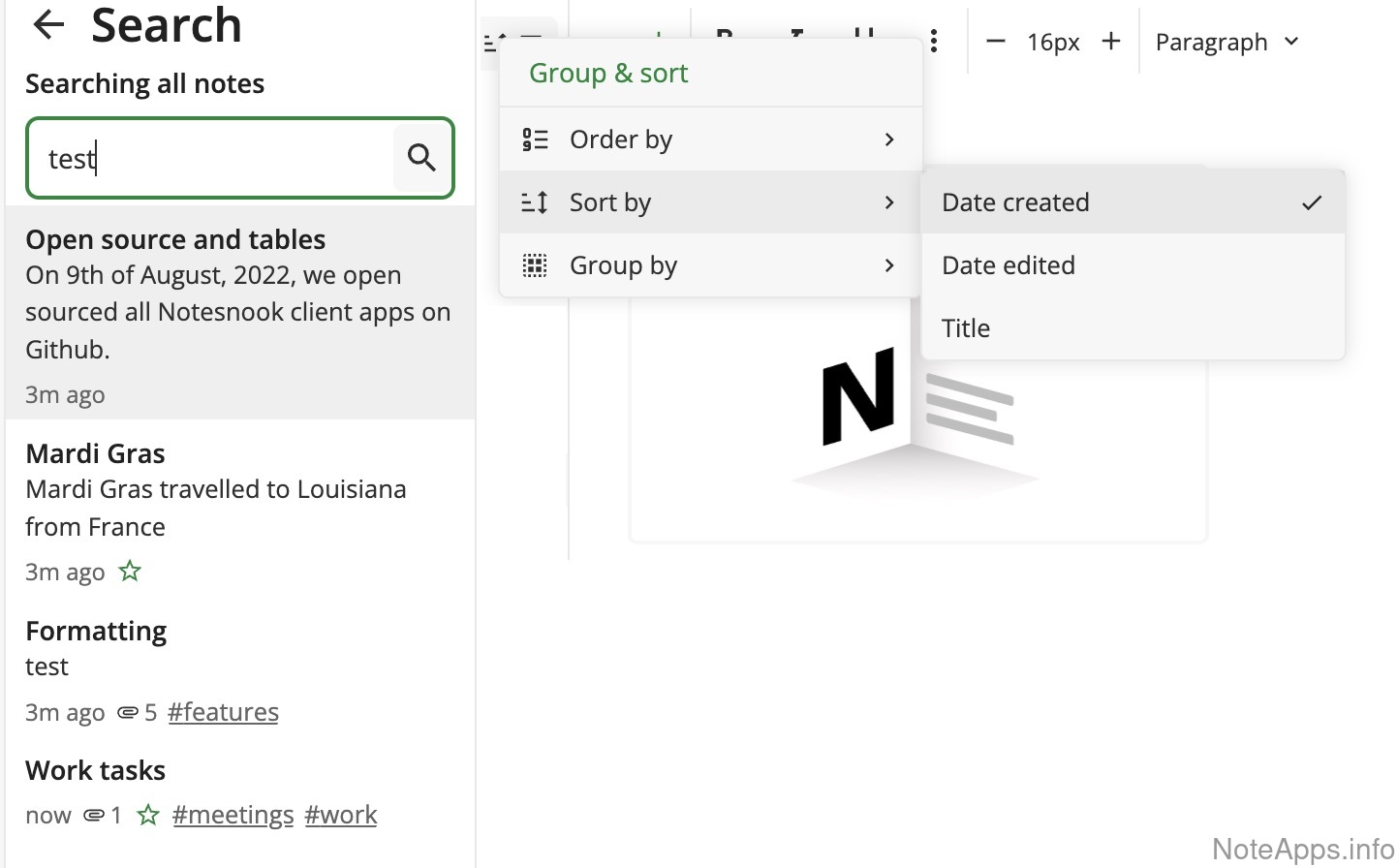This screenshot has height=868, width=1397.
Task: Open the #meetings tag link
Action: pos(233,815)
